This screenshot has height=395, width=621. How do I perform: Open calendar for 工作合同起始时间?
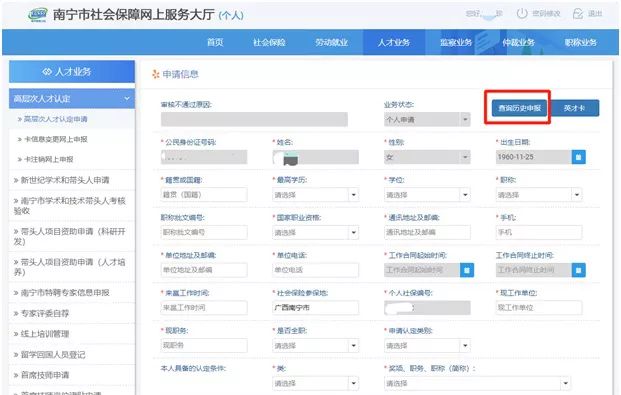[467, 270]
